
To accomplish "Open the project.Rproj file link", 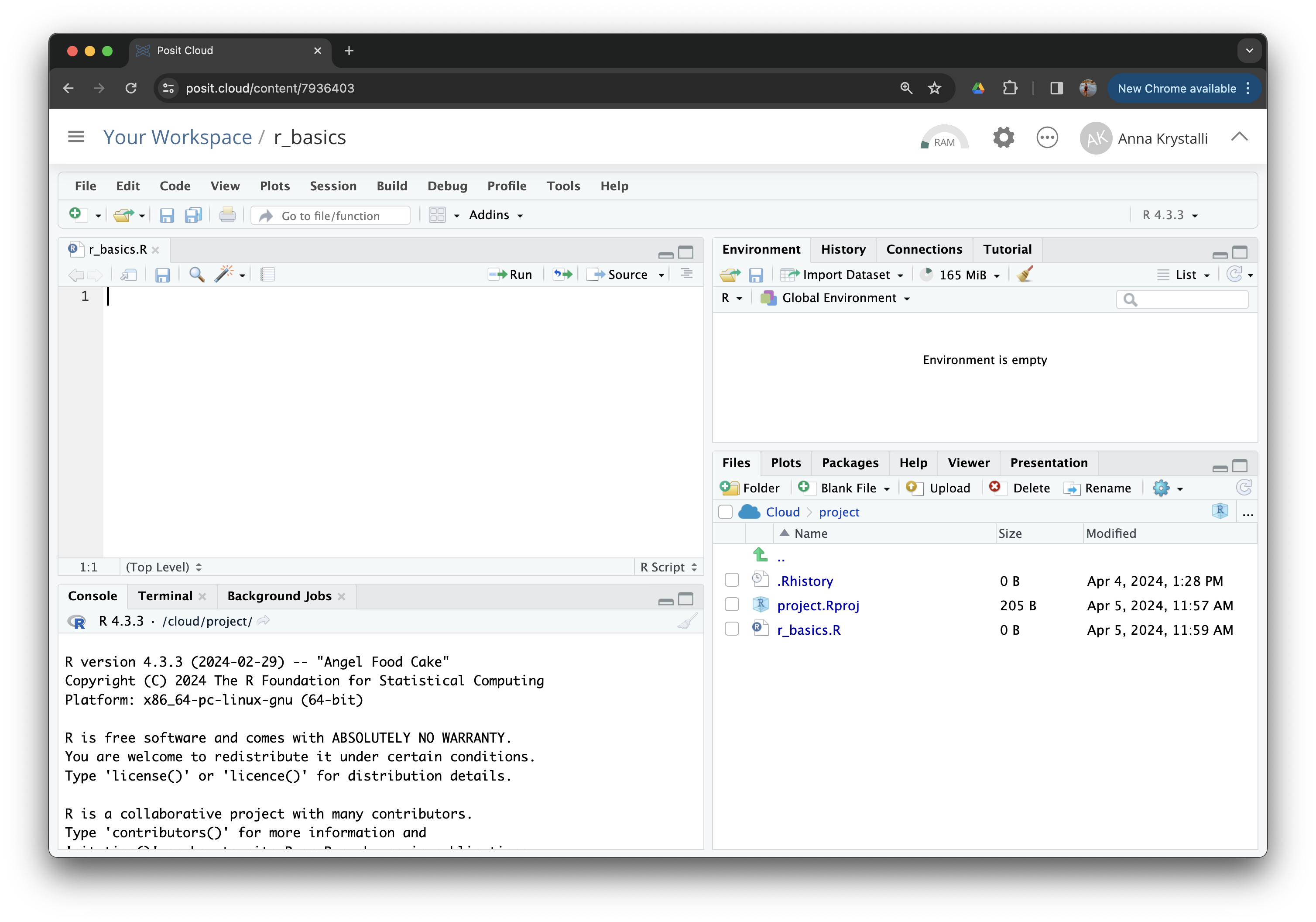I will [818, 605].
